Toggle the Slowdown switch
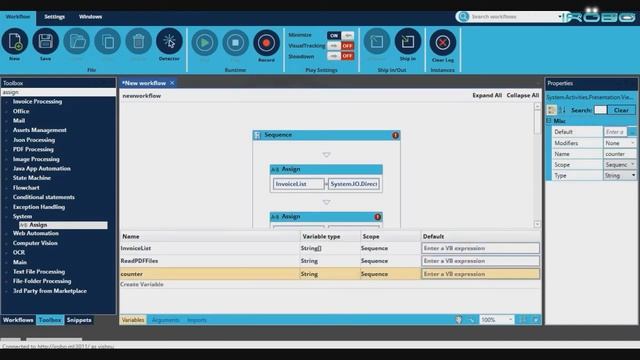Image resolution: width=640 pixels, height=360 pixels. [340, 56]
